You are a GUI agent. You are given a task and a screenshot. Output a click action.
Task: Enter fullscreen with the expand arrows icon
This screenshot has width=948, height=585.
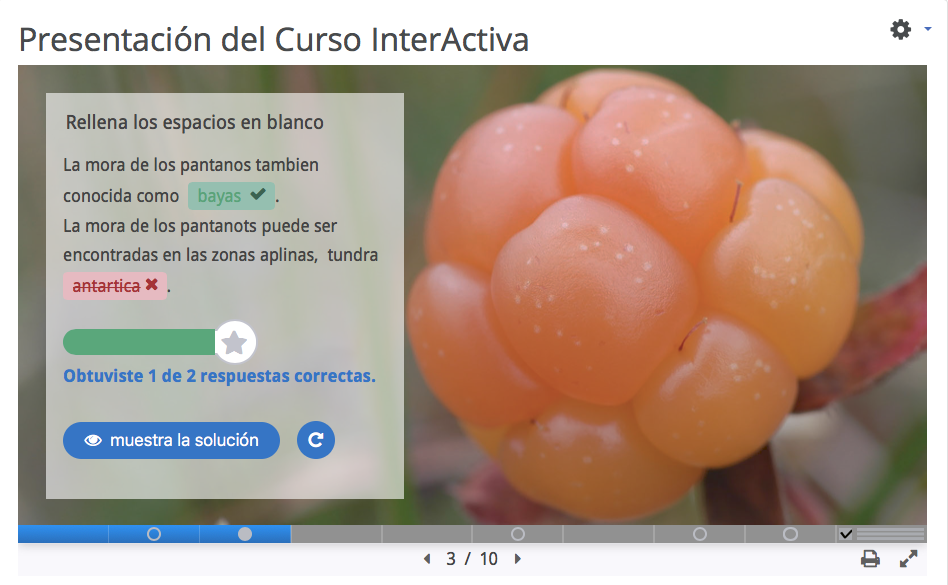[908, 559]
